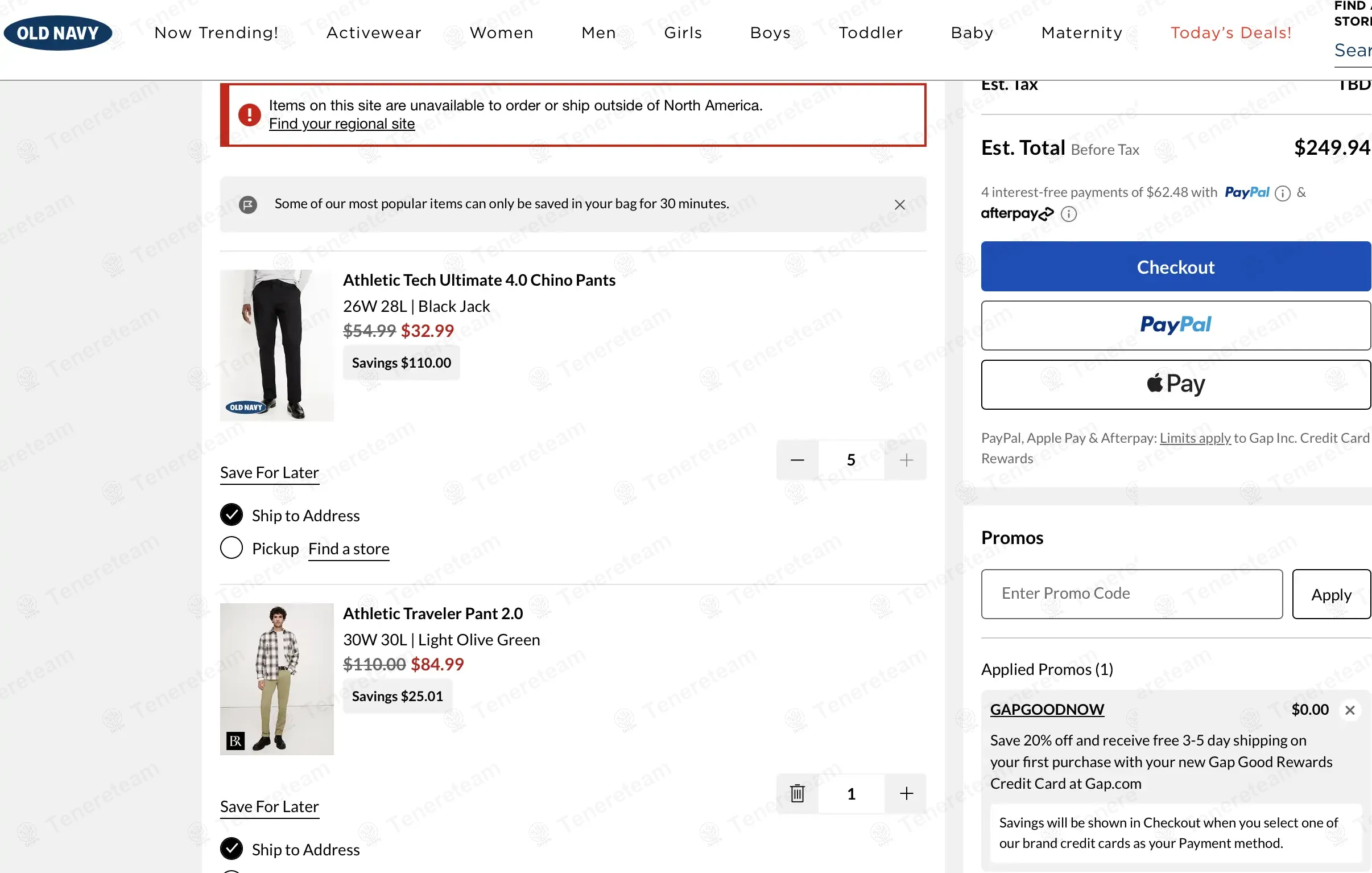Click the PayPal logo in payments text

click(x=1247, y=193)
